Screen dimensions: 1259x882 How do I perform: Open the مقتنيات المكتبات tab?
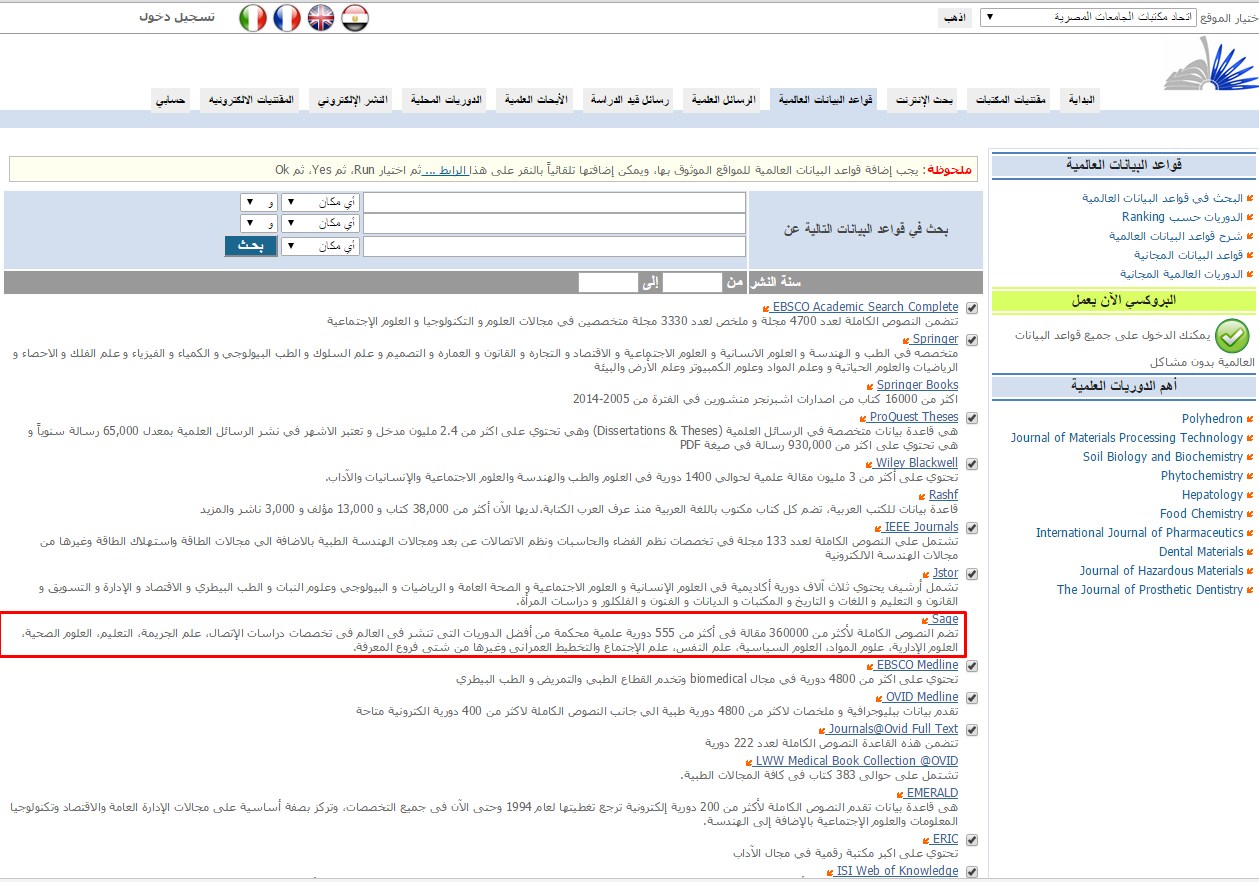tap(1007, 100)
